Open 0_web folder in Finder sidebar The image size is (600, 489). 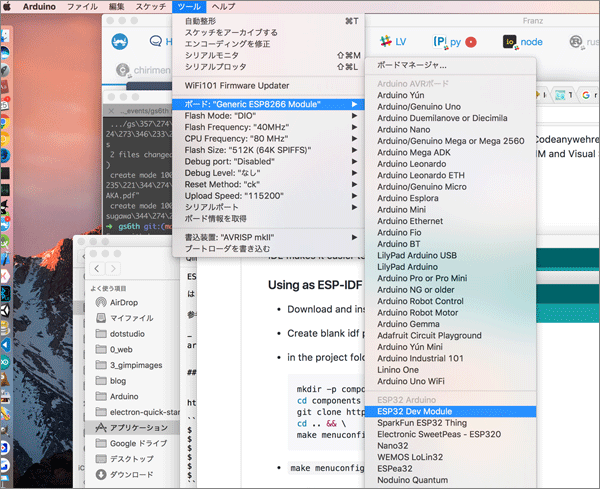pos(132,350)
